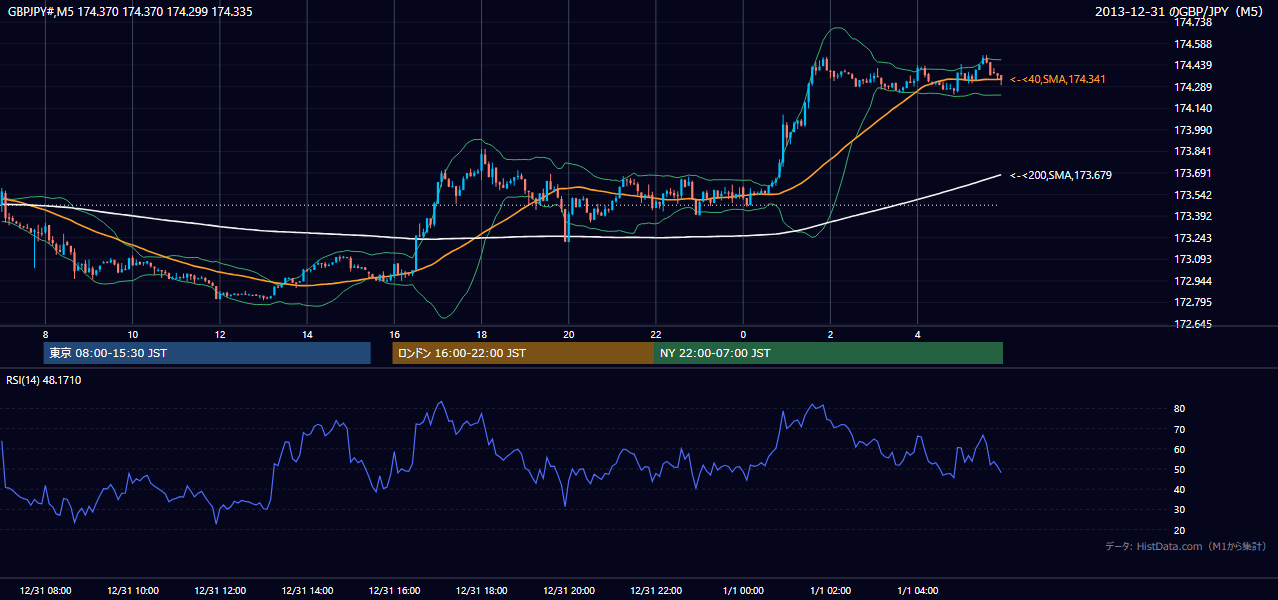Click the date label 12/31 10:00

tap(132, 590)
